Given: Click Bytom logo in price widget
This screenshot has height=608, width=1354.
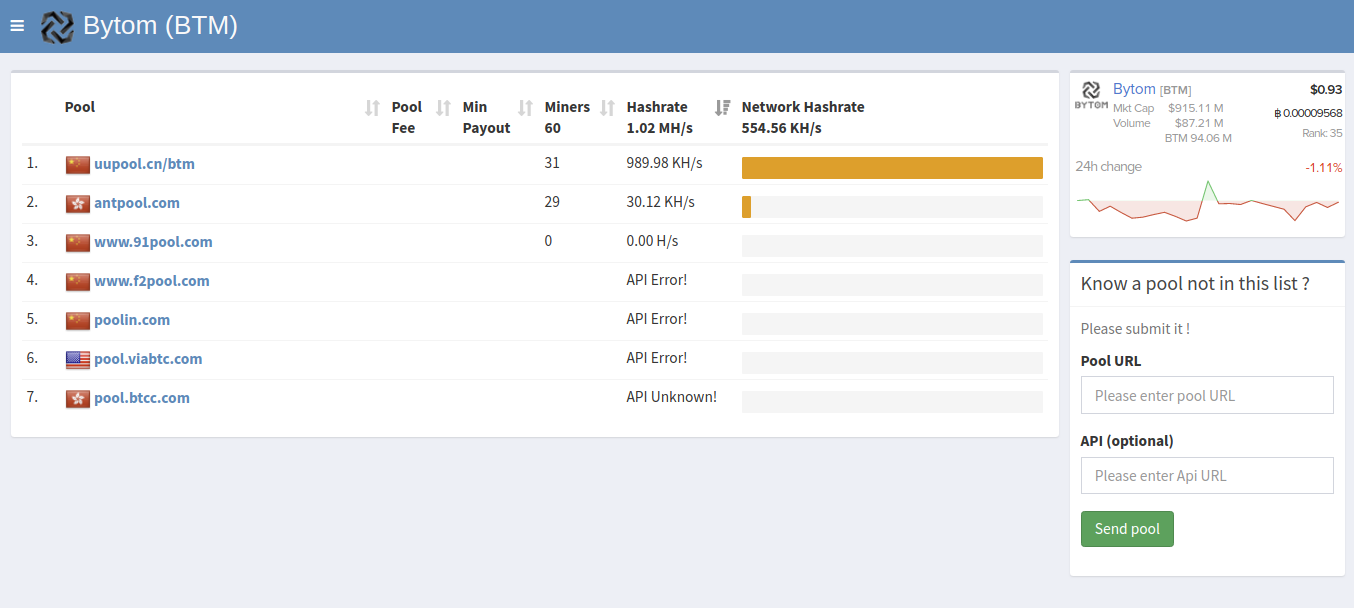Looking at the screenshot, I should click(1091, 96).
